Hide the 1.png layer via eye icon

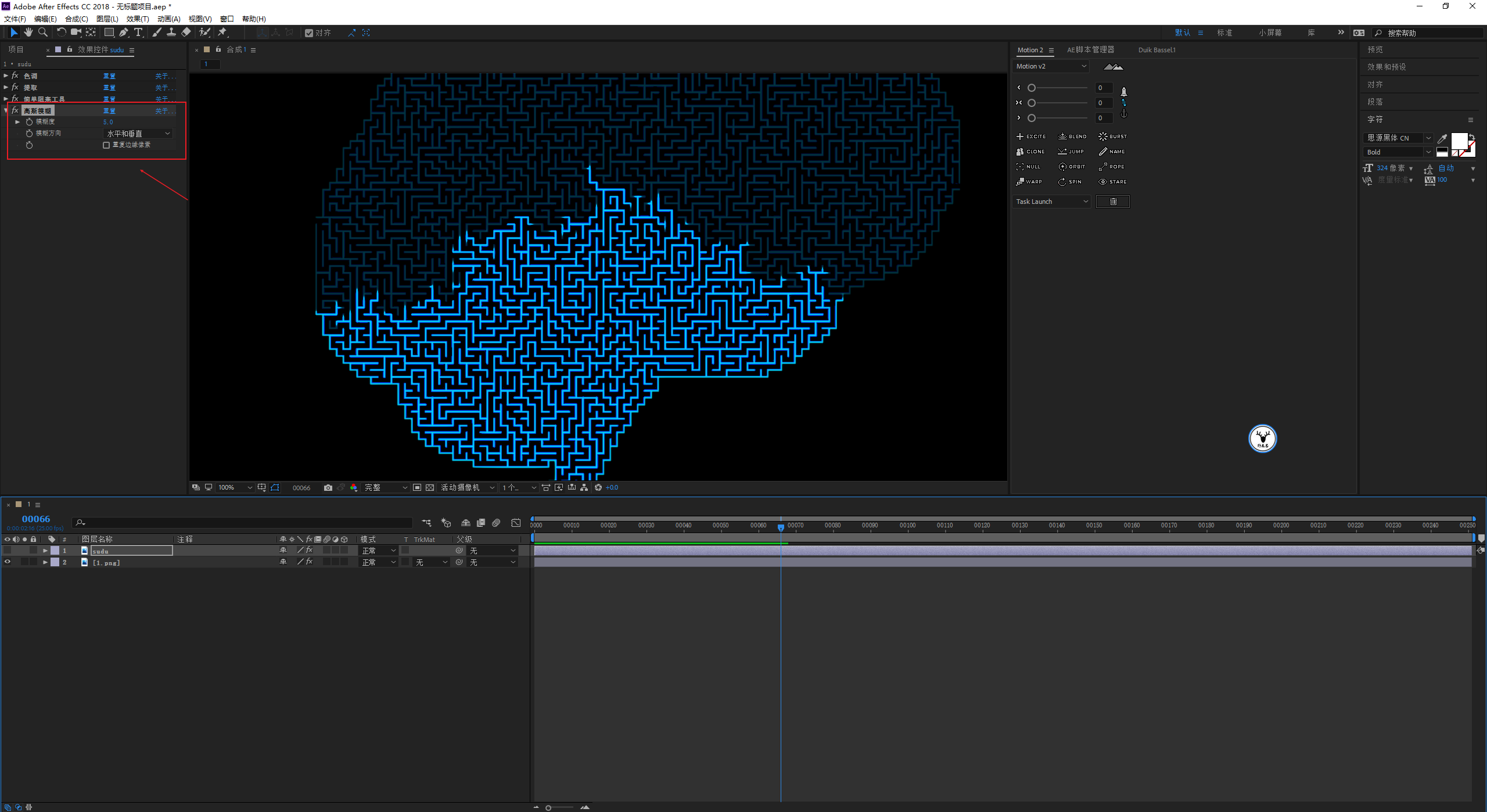[8, 562]
